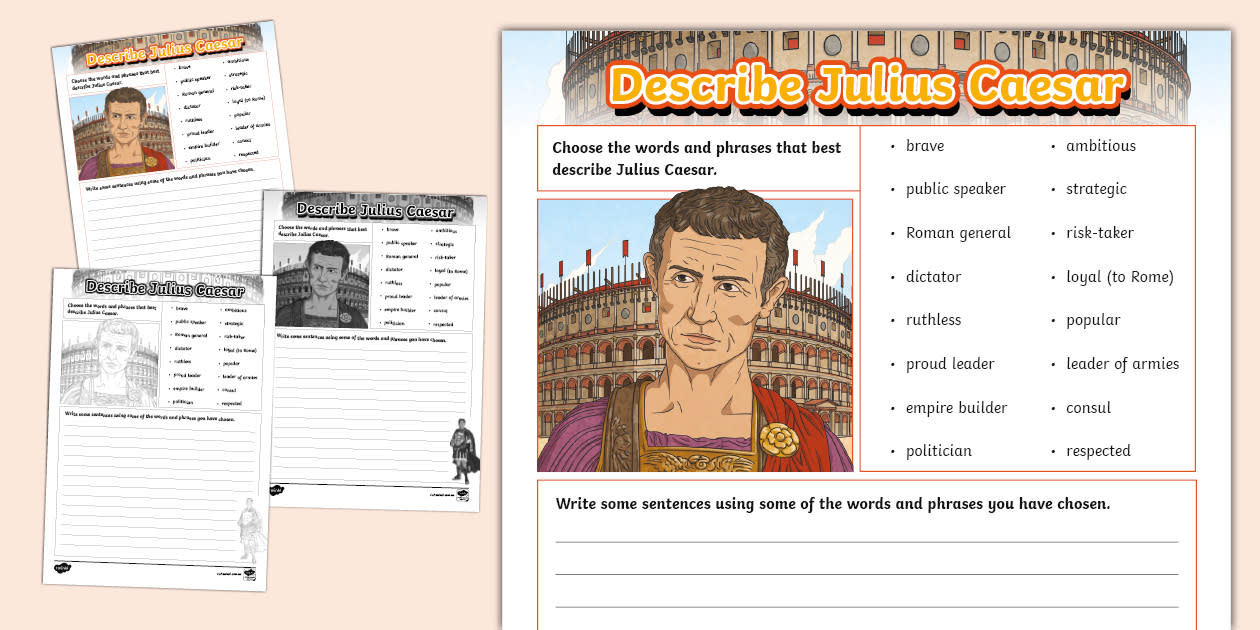This screenshot has width=1260, height=630.
Task: Click the outlined soldier drawing on bottom-left worksheet
Action: tap(247, 530)
